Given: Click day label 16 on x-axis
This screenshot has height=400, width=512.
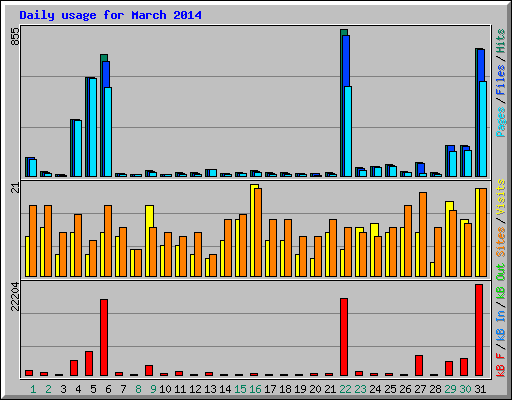Looking at the screenshot, I should tap(255, 389).
